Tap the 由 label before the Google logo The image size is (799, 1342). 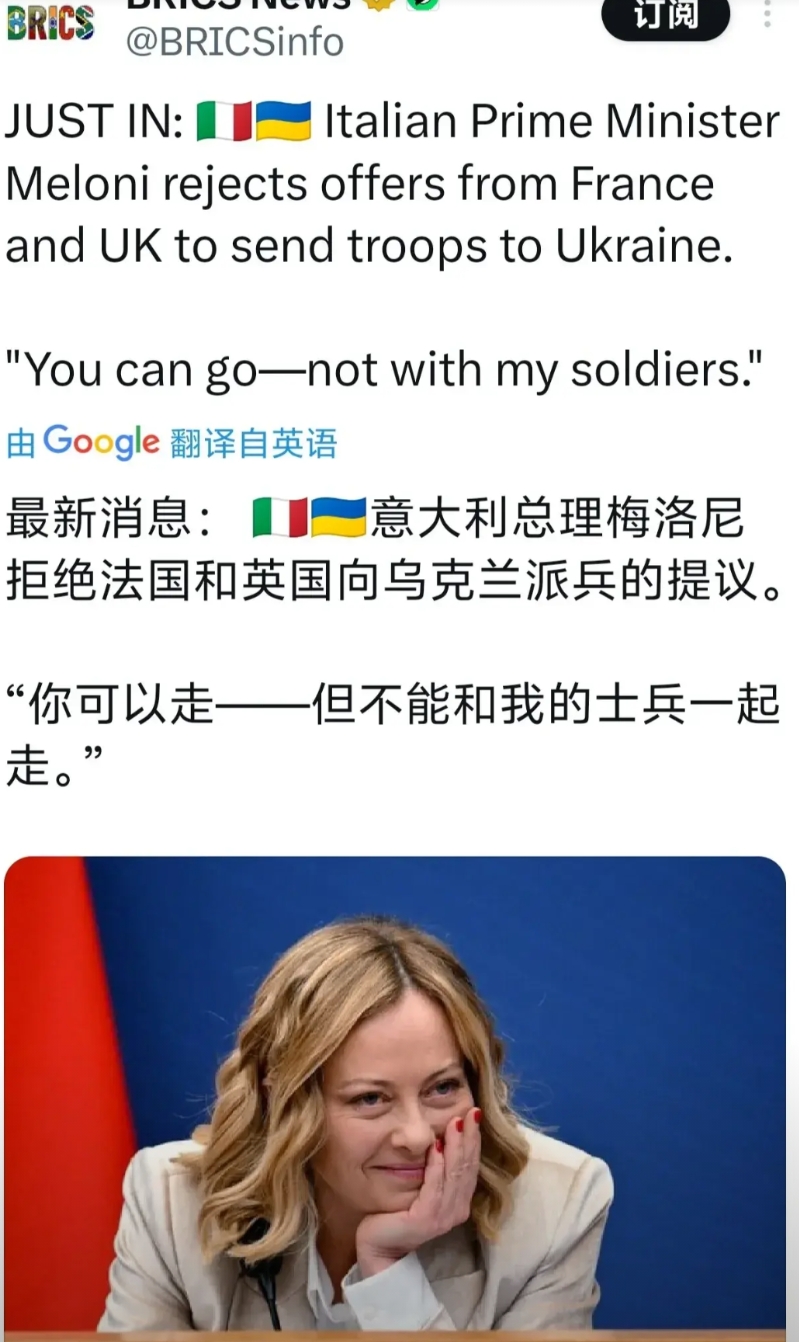click(x=21, y=443)
